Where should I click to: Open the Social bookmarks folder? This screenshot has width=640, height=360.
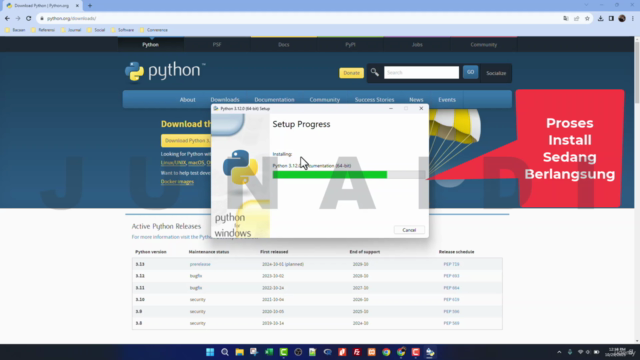pos(96,30)
